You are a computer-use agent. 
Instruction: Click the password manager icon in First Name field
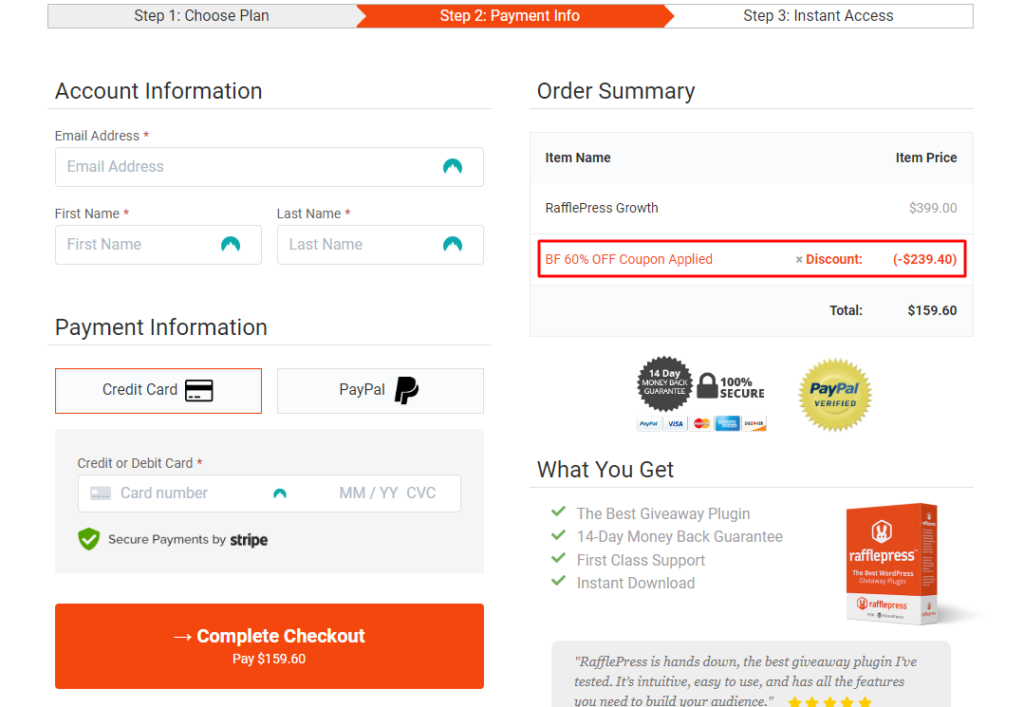pos(231,244)
